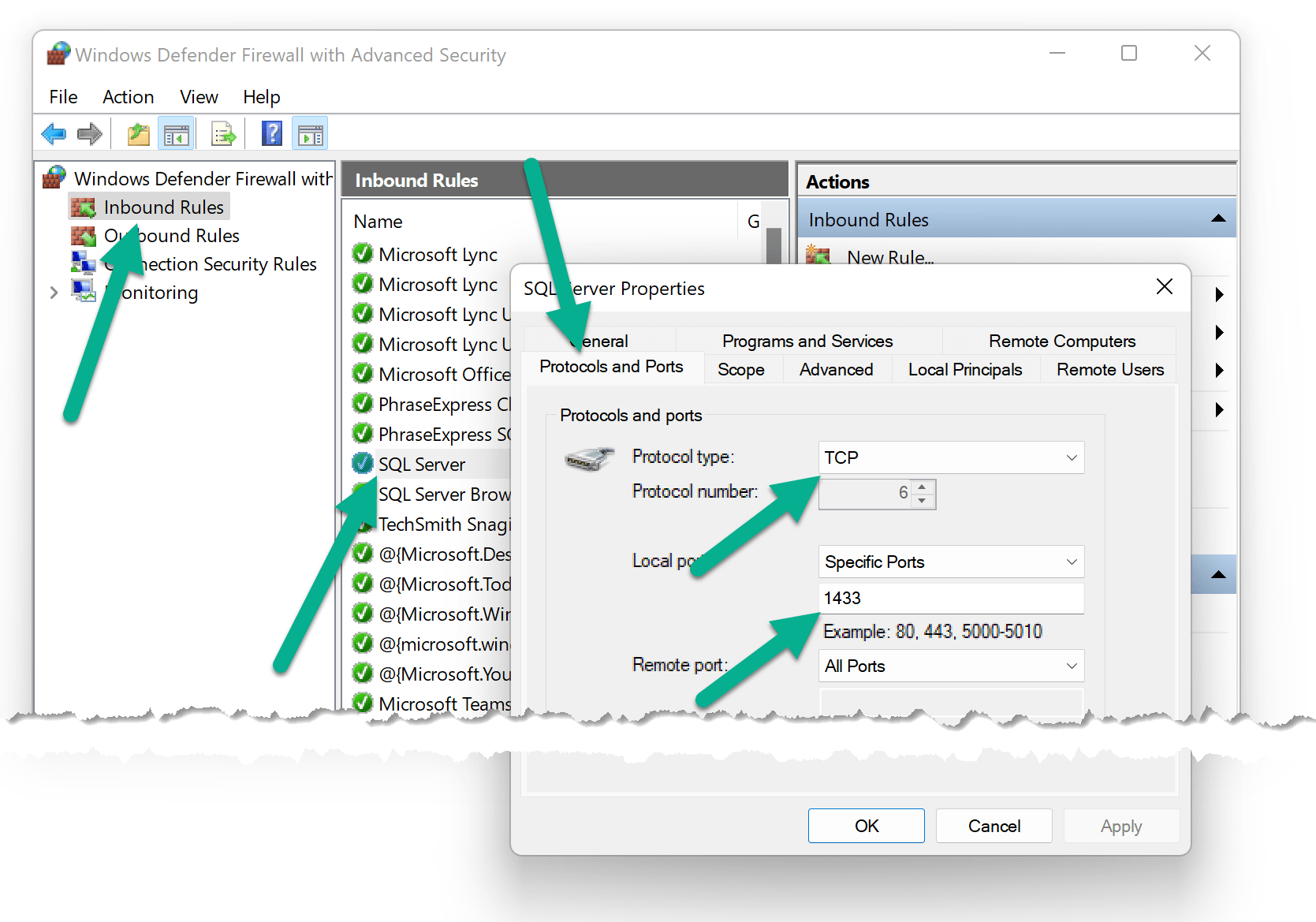This screenshot has height=922, width=1316.
Task: Open the File menu
Action: 63,97
